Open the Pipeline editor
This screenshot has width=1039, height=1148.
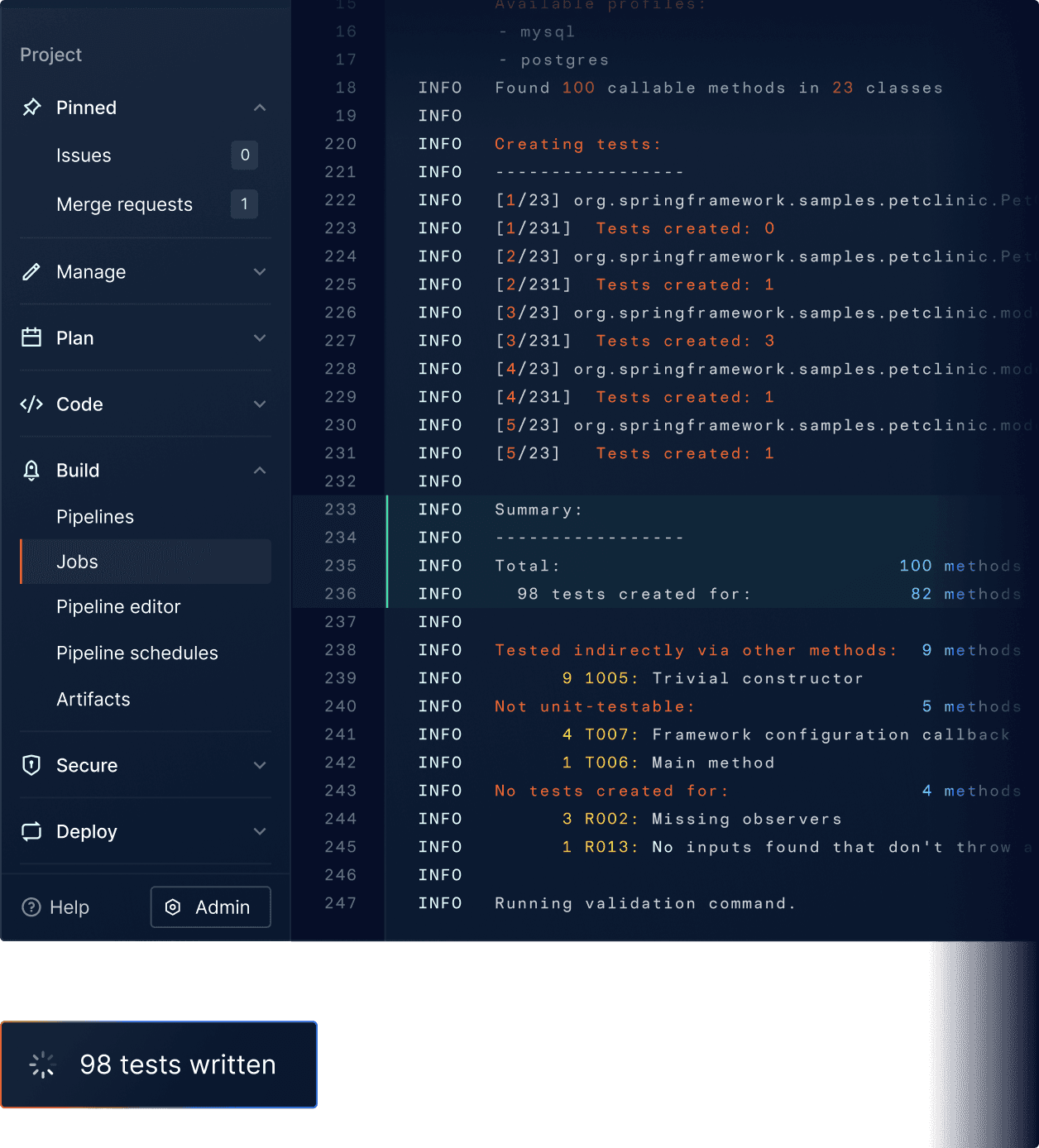118,606
